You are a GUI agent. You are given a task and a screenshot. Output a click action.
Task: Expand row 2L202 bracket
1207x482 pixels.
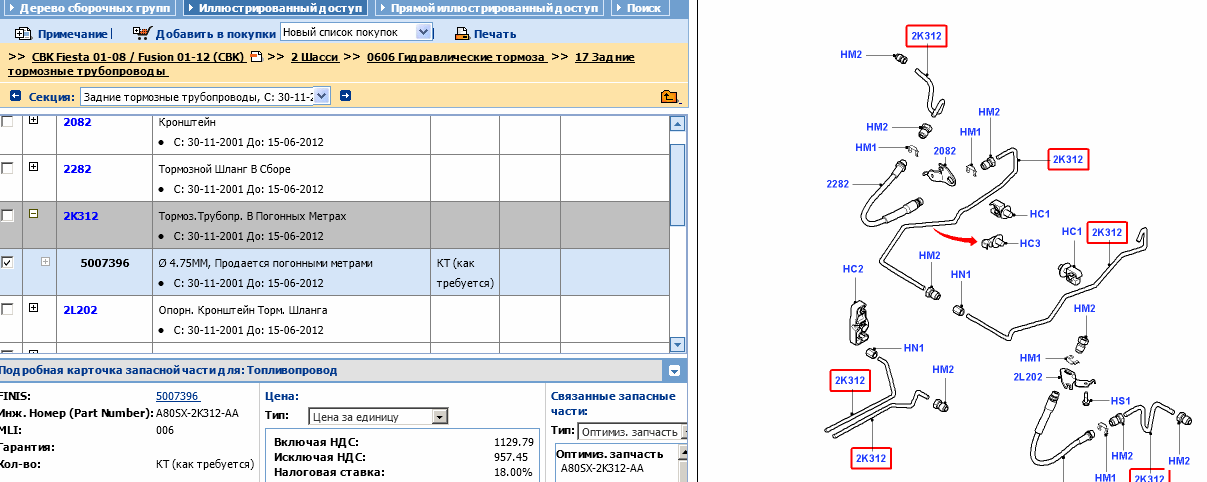coord(33,308)
